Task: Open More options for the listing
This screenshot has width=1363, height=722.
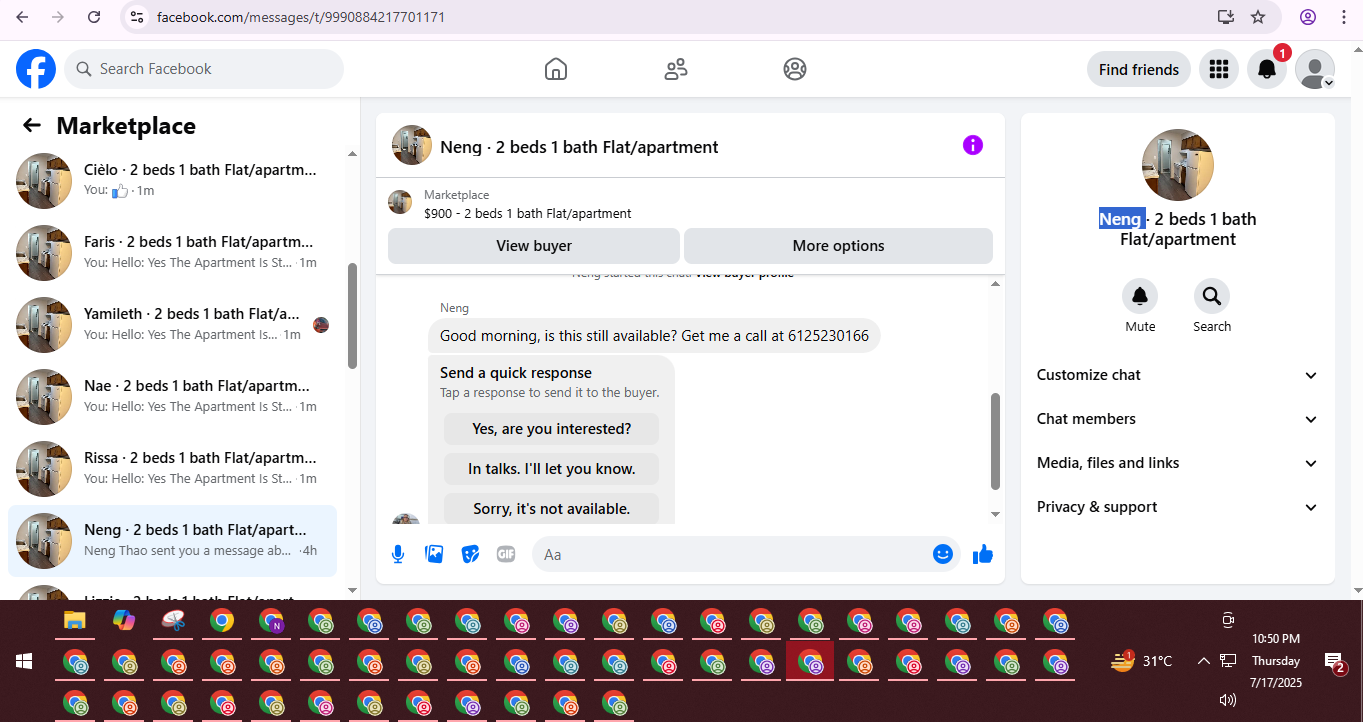Action: pyautogui.click(x=838, y=246)
